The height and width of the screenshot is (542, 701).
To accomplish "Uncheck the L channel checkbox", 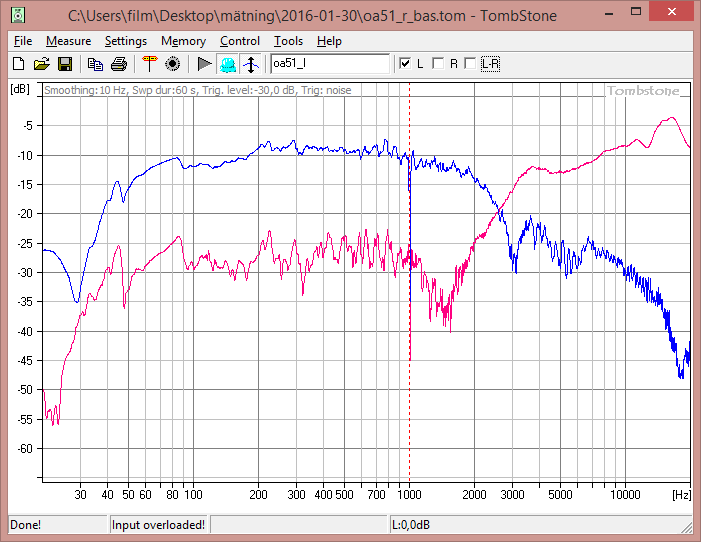I will (x=405, y=64).
